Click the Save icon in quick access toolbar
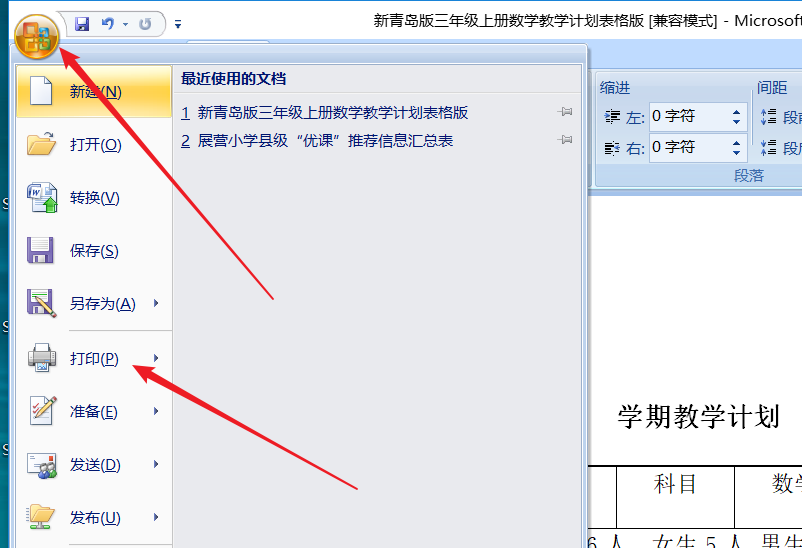The height and width of the screenshot is (548, 802). coord(82,24)
